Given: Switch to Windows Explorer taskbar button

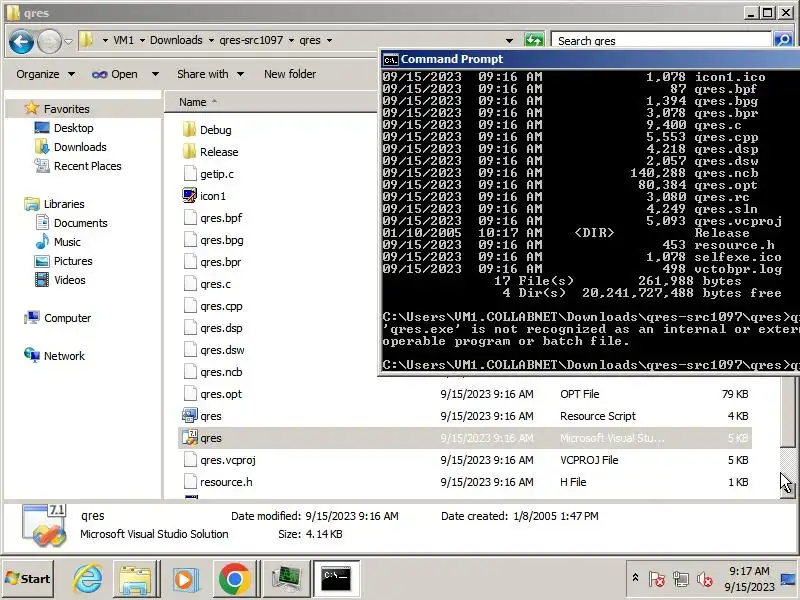Looking at the screenshot, I should [x=135, y=579].
